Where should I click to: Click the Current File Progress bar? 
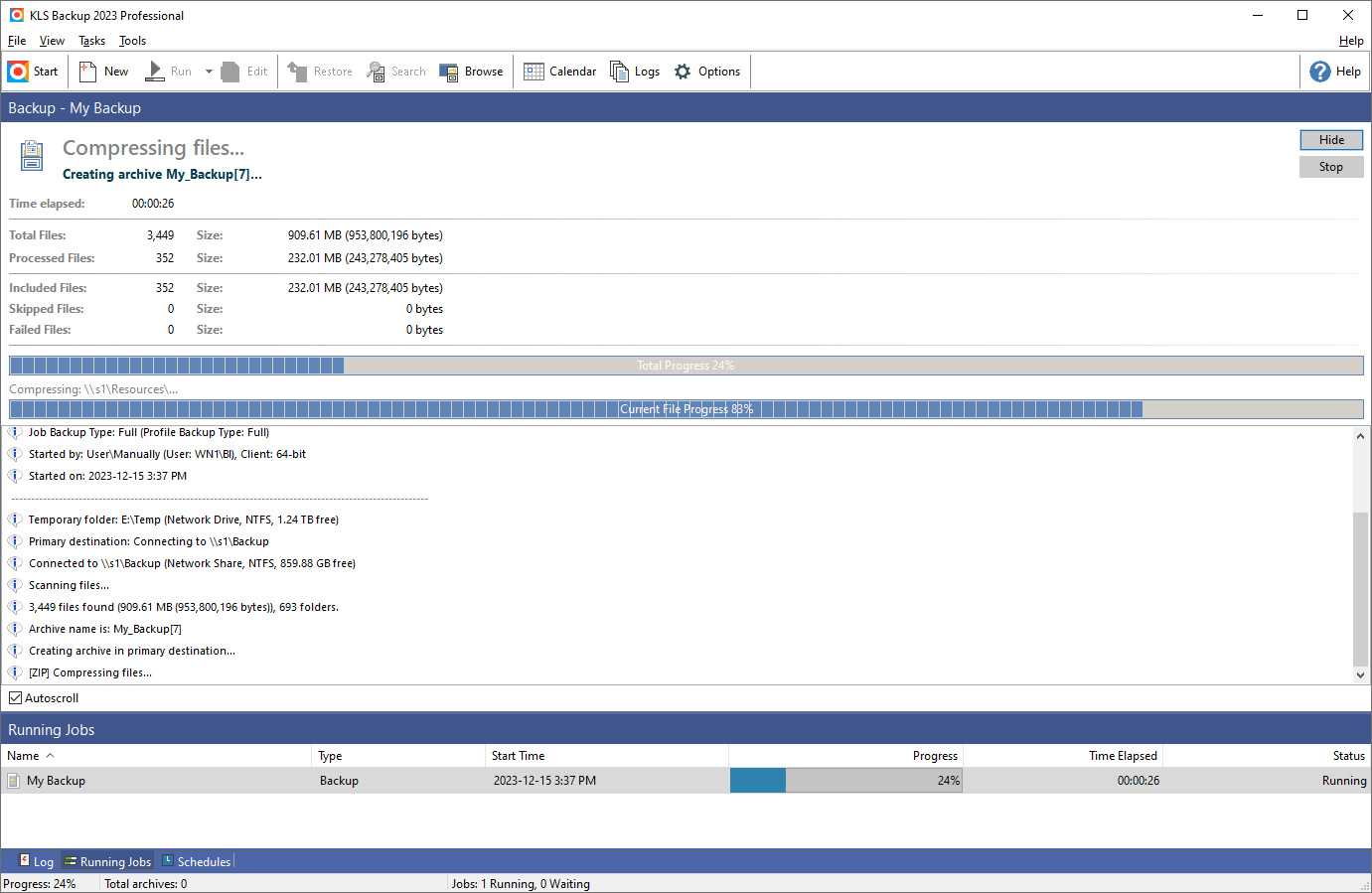(686, 409)
